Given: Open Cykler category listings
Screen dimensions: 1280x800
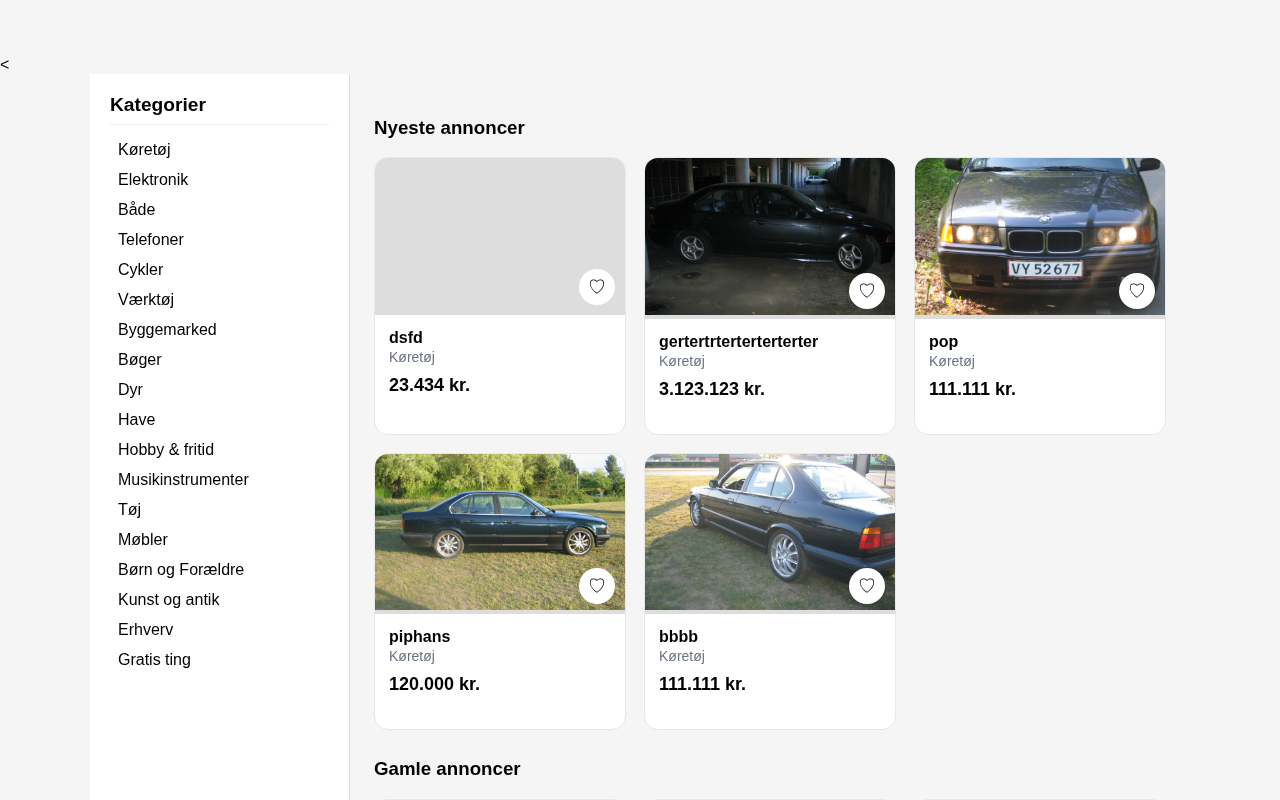Looking at the screenshot, I should point(140,270).
